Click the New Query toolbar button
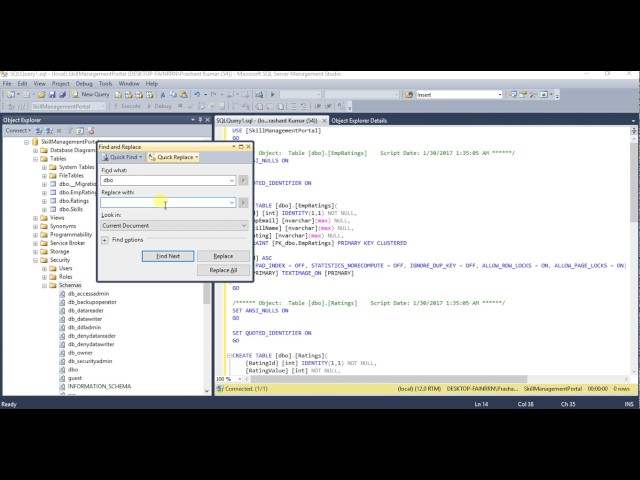This screenshot has width=640, height=480. point(91,95)
